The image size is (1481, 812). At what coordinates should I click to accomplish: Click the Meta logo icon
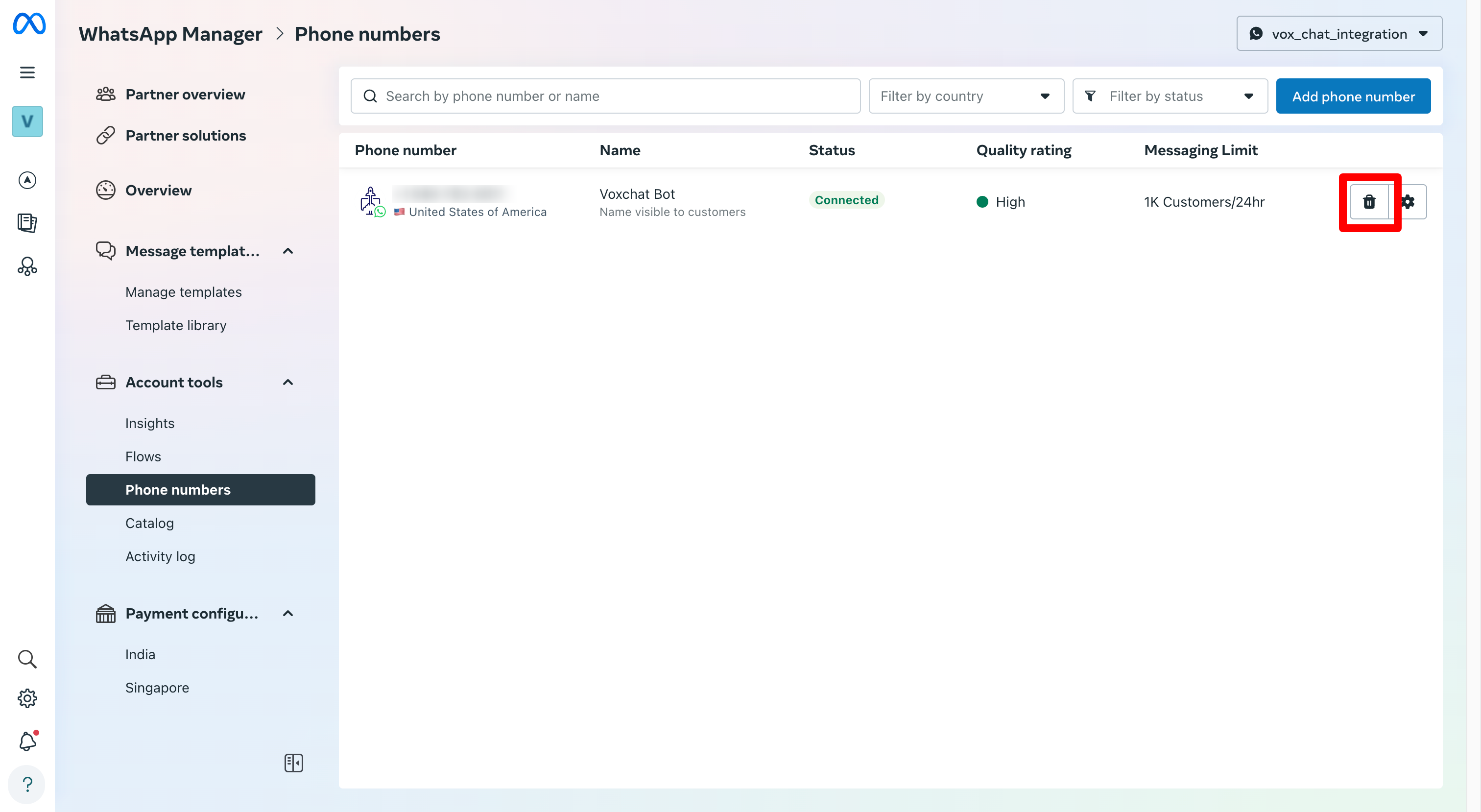29,24
